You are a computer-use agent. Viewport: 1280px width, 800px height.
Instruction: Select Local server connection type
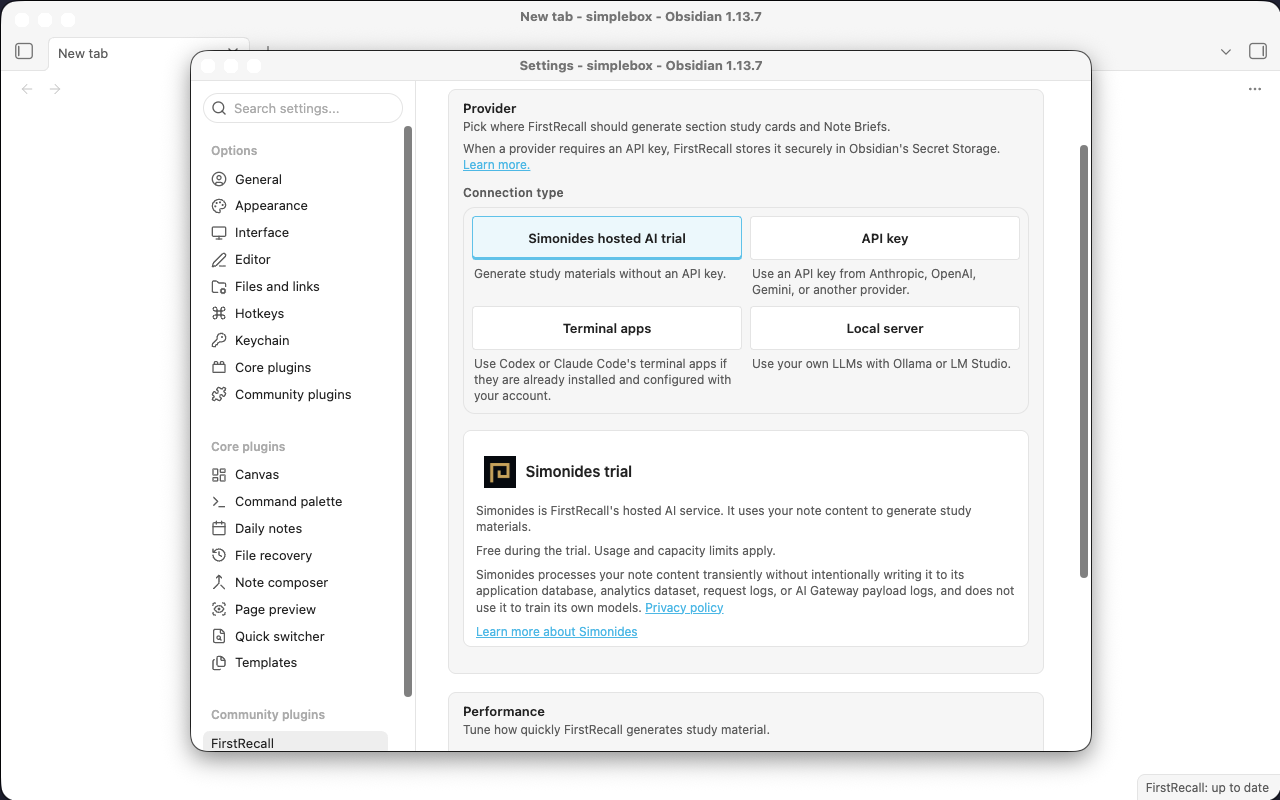(885, 328)
